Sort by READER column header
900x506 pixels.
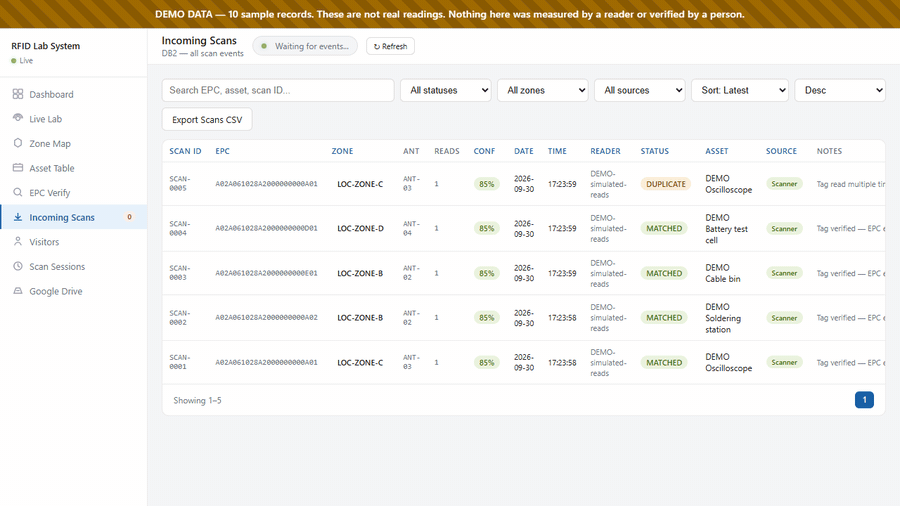[x=605, y=151]
